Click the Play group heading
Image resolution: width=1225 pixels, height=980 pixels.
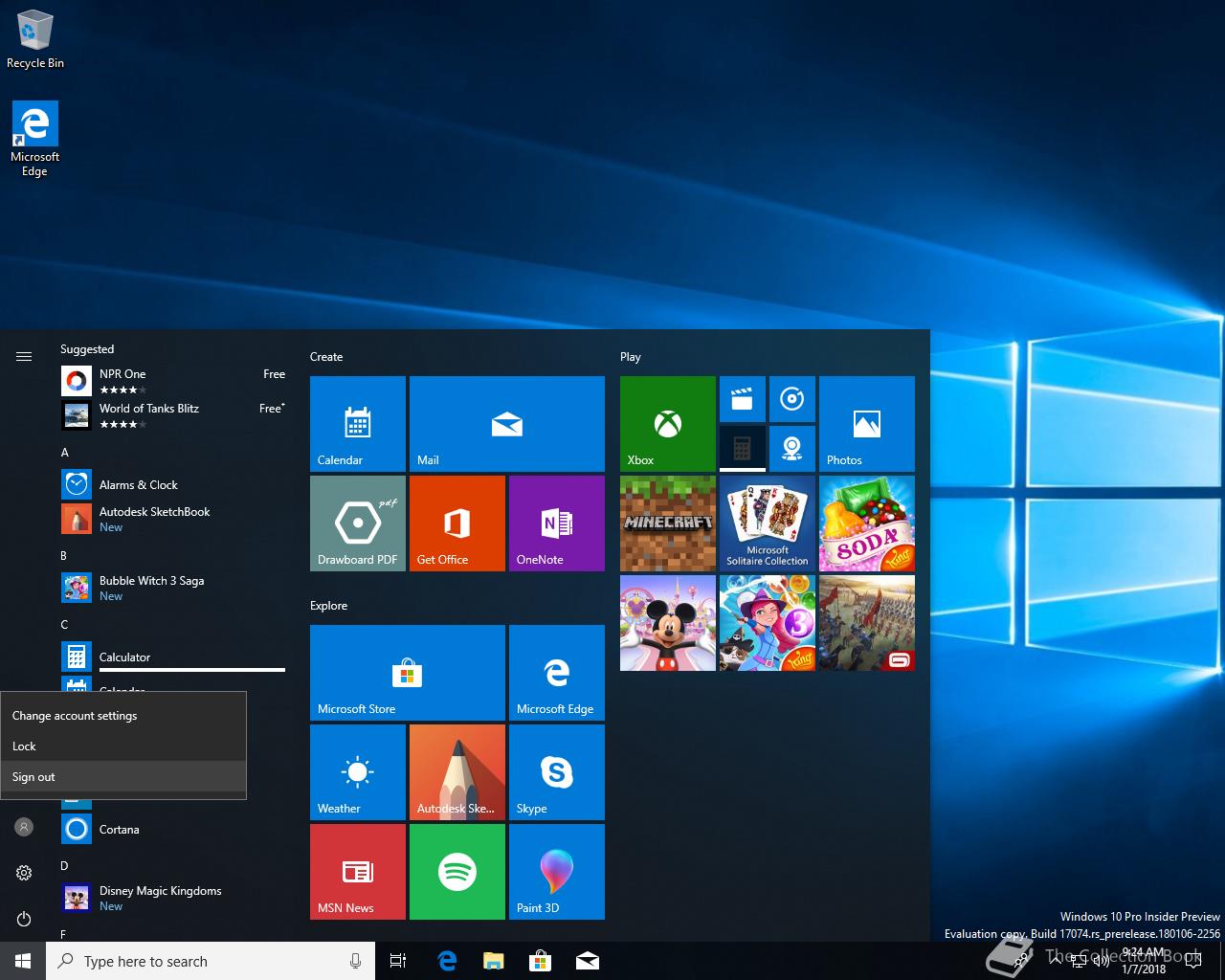[630, 356]
